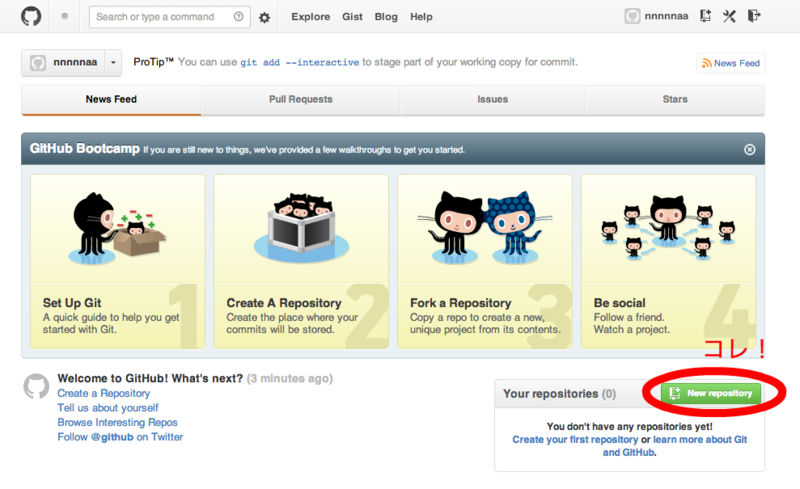
Task: Click the sign out icon
Action: coord(754,16)
